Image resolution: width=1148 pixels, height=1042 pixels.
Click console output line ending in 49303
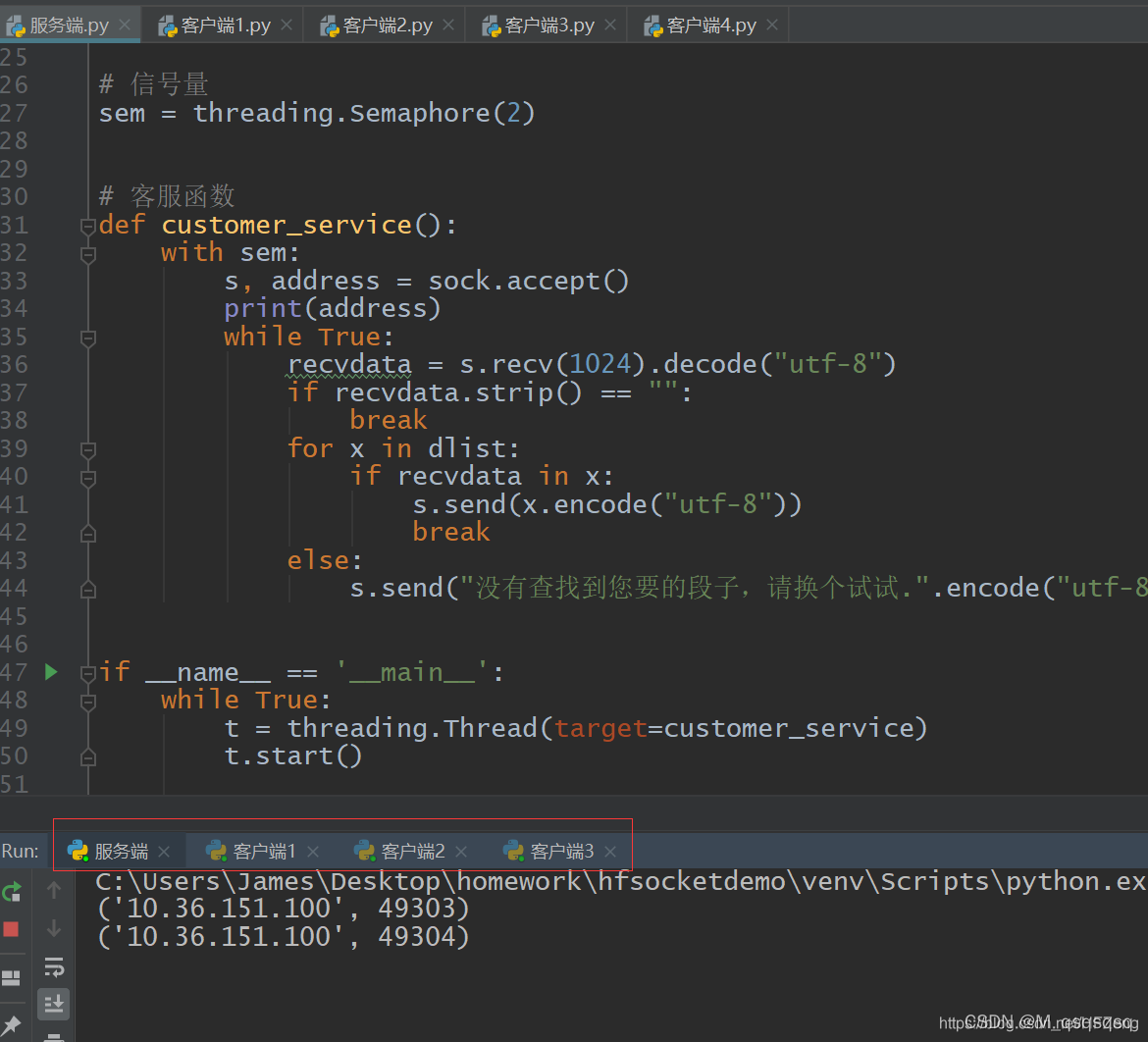(284, 909)
